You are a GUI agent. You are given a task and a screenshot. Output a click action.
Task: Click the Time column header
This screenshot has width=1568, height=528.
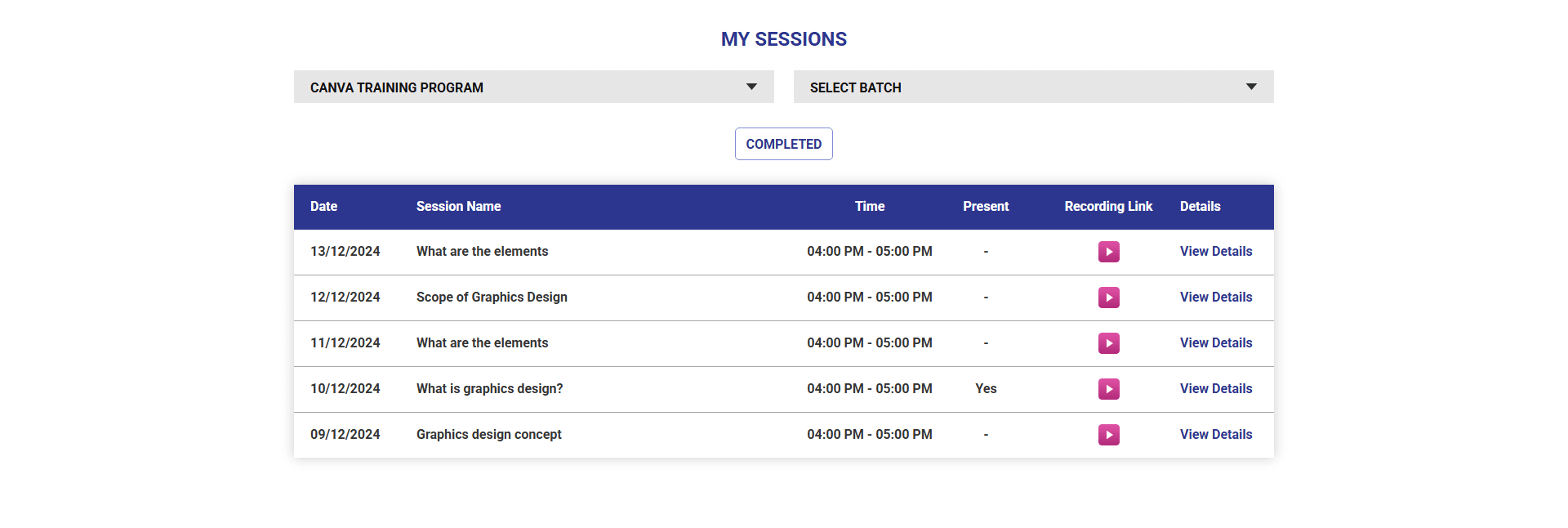point(869,207)
